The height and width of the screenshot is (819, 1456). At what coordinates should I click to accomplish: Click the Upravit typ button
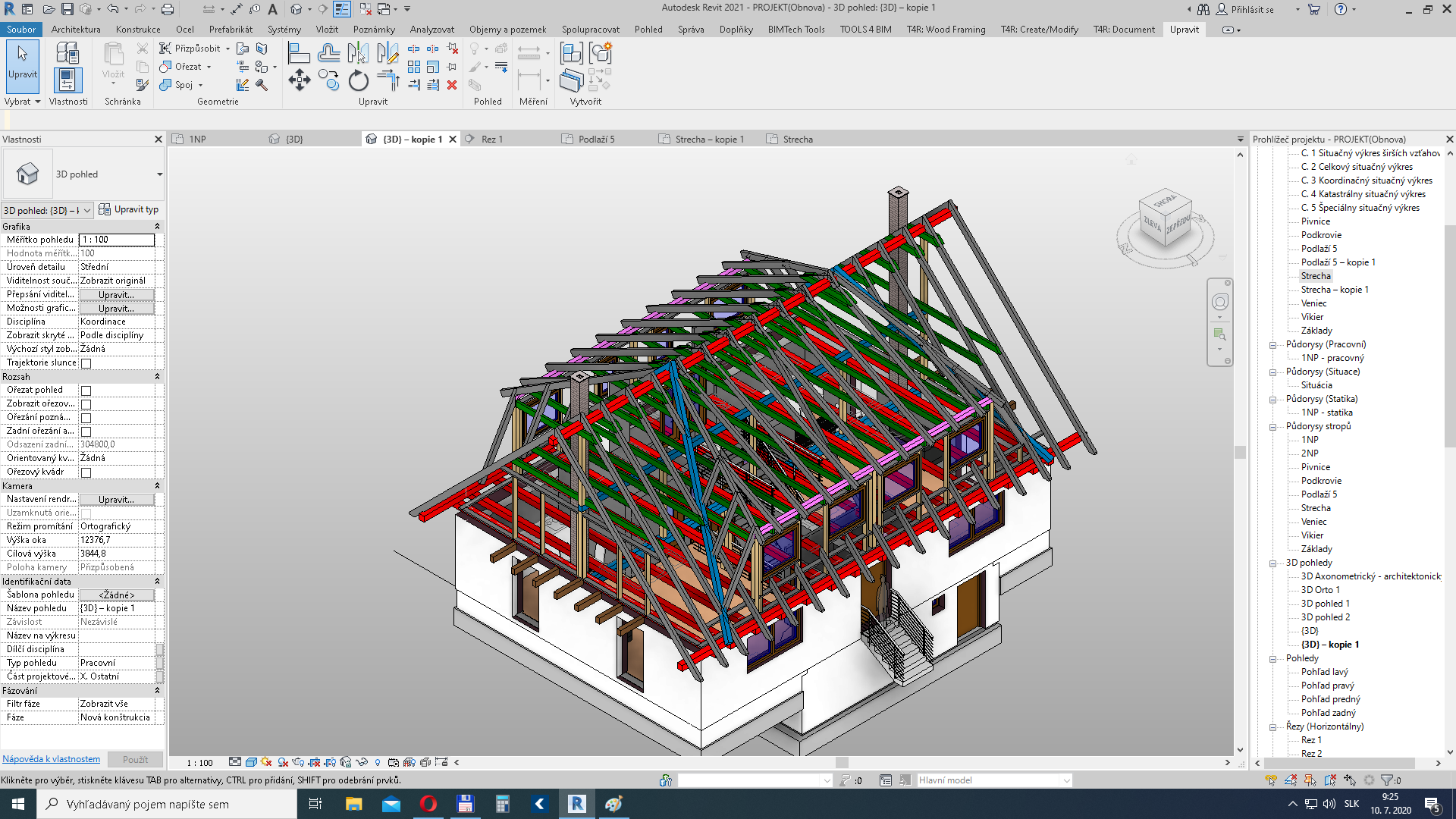coord(129,209)
